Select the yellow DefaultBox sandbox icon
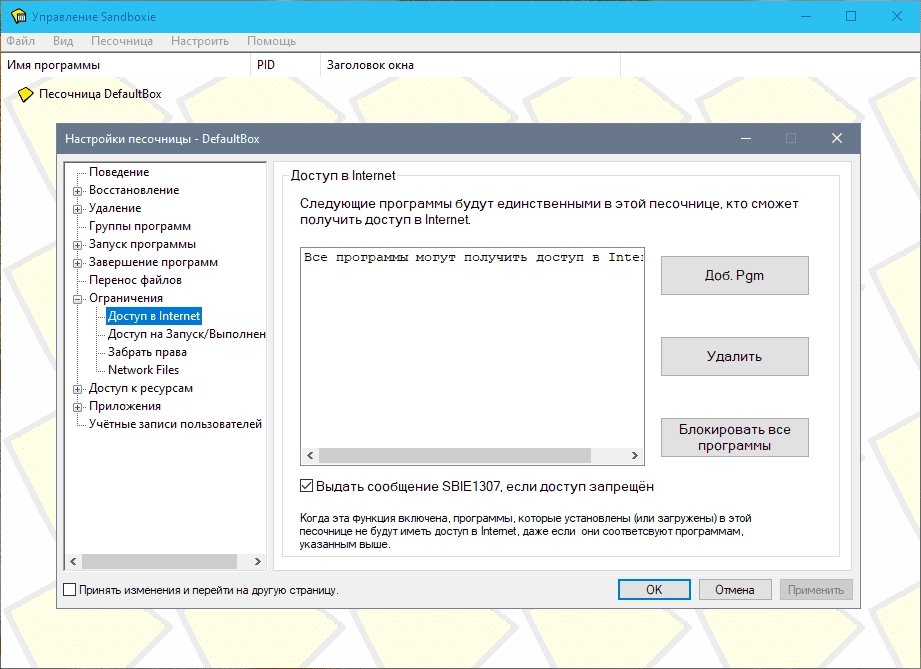Viewport: 921px width, 669px height. tap(25, 94)
